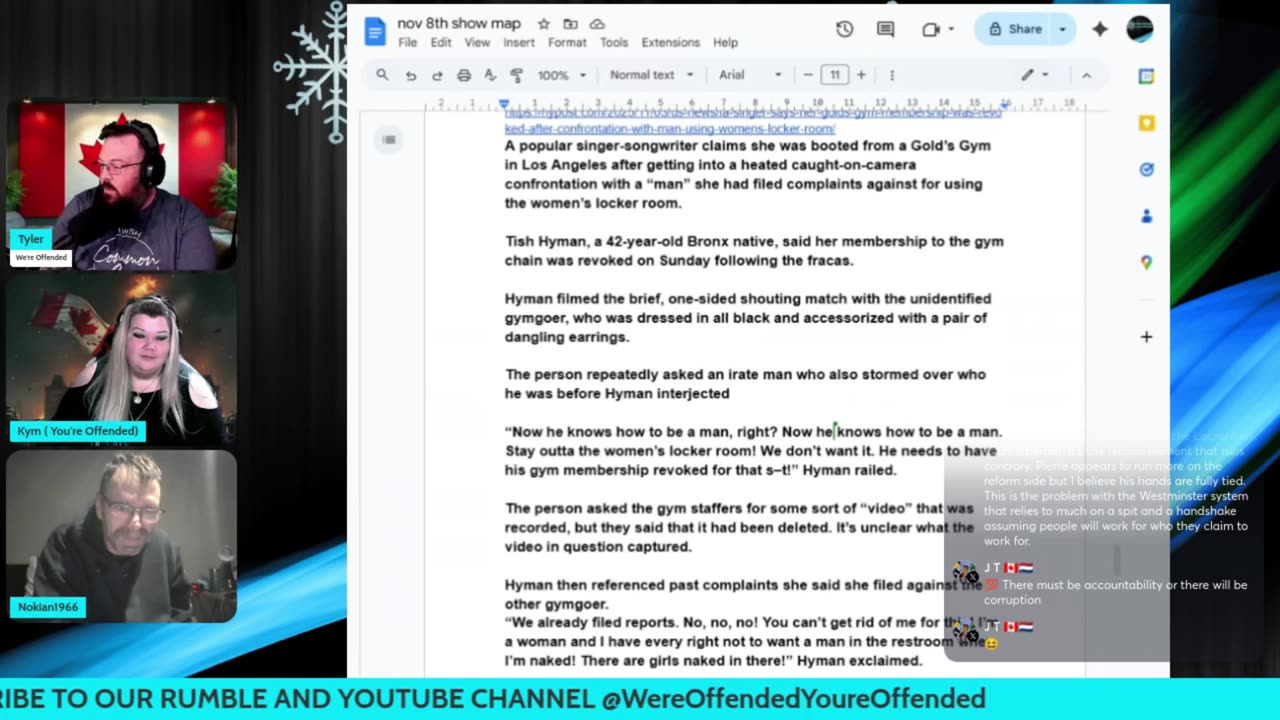Open the Tools menu
1280x720 pixels.
tap(614, 43)
